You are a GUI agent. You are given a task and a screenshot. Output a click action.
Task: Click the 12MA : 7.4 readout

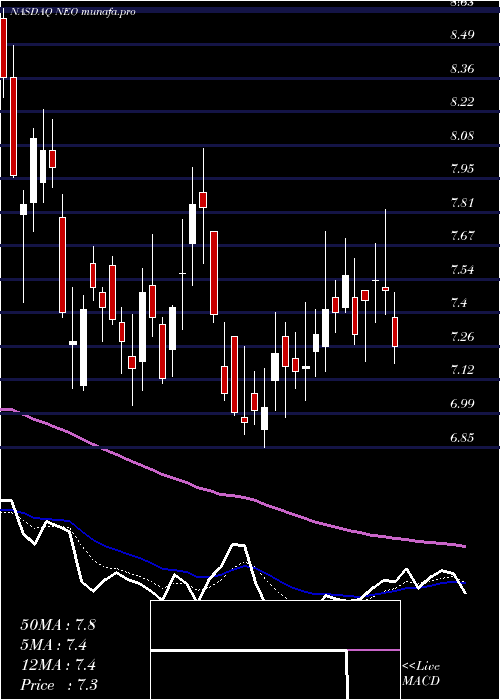coord(58,665)
